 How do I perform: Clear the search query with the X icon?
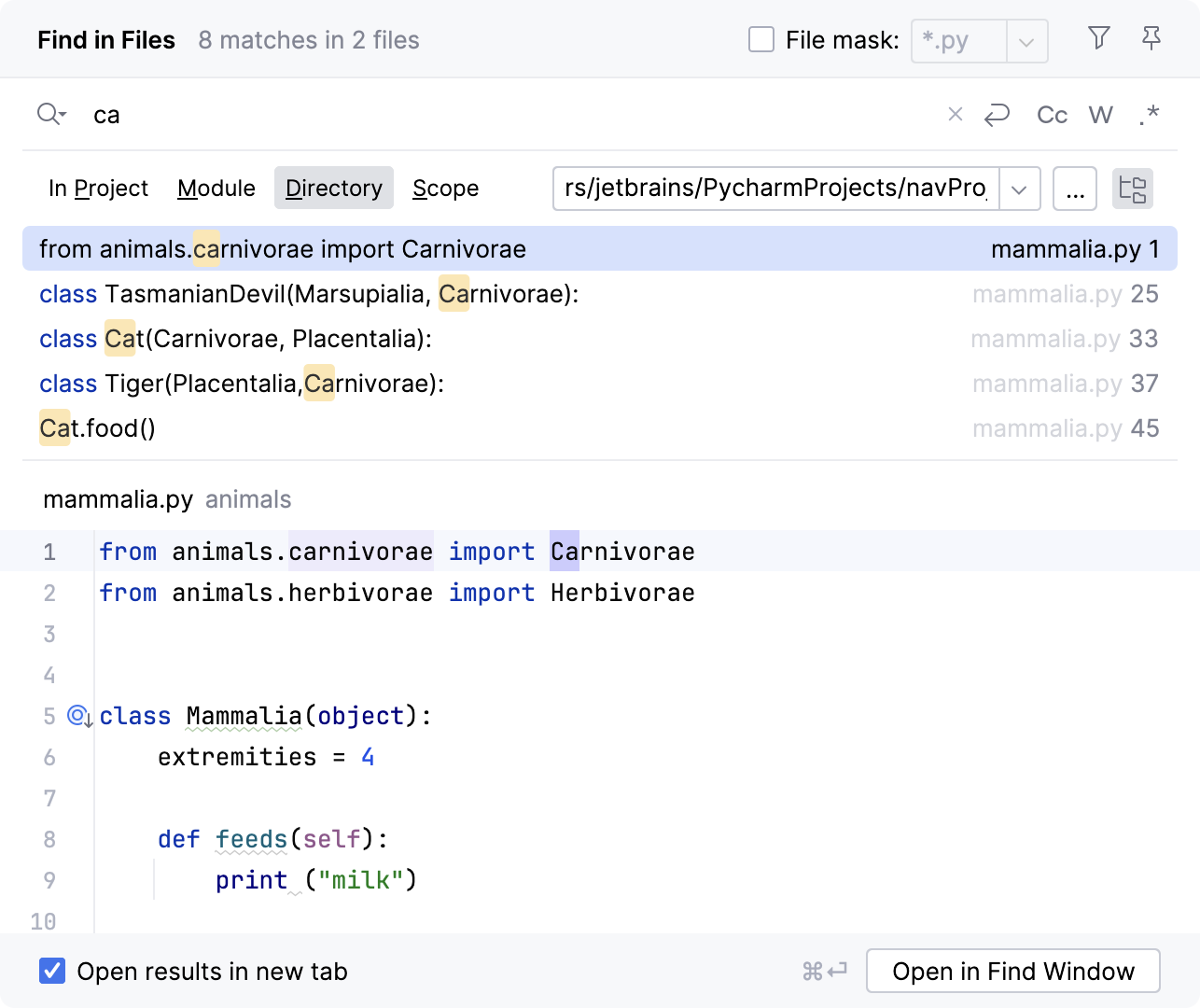tap(955, 114)
